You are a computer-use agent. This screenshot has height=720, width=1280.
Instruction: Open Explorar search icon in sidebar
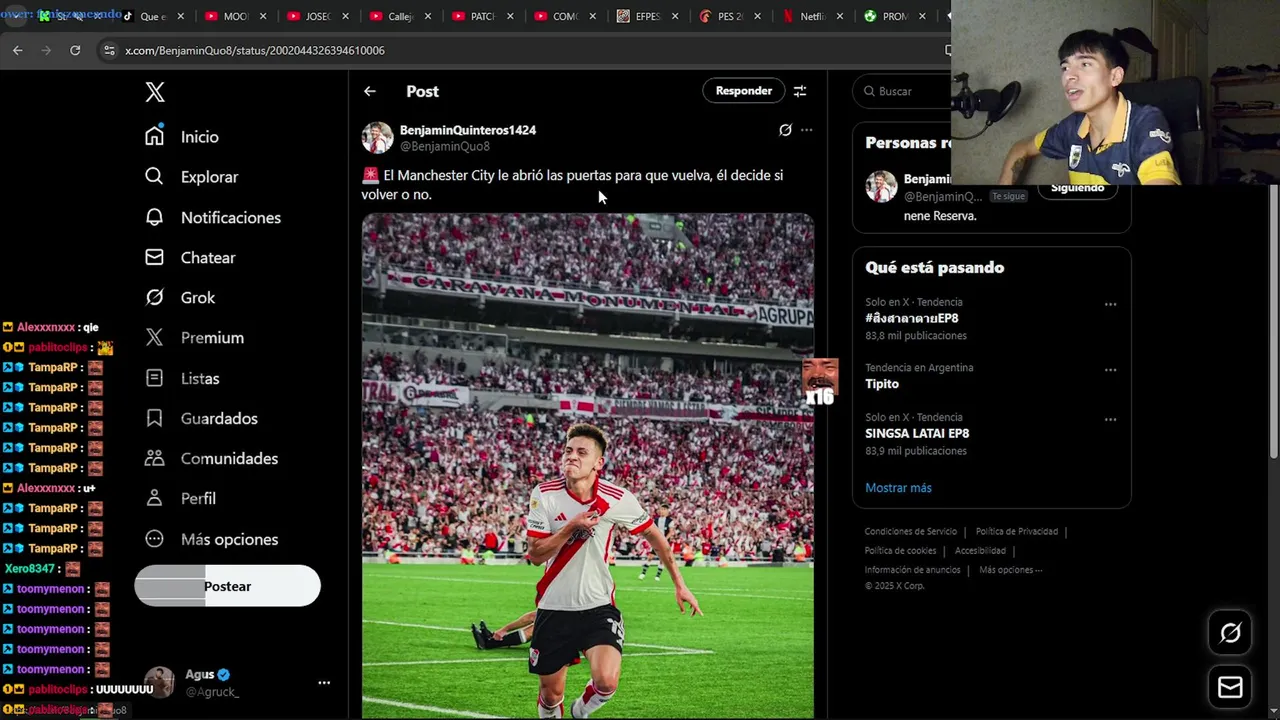click(154, 176)
